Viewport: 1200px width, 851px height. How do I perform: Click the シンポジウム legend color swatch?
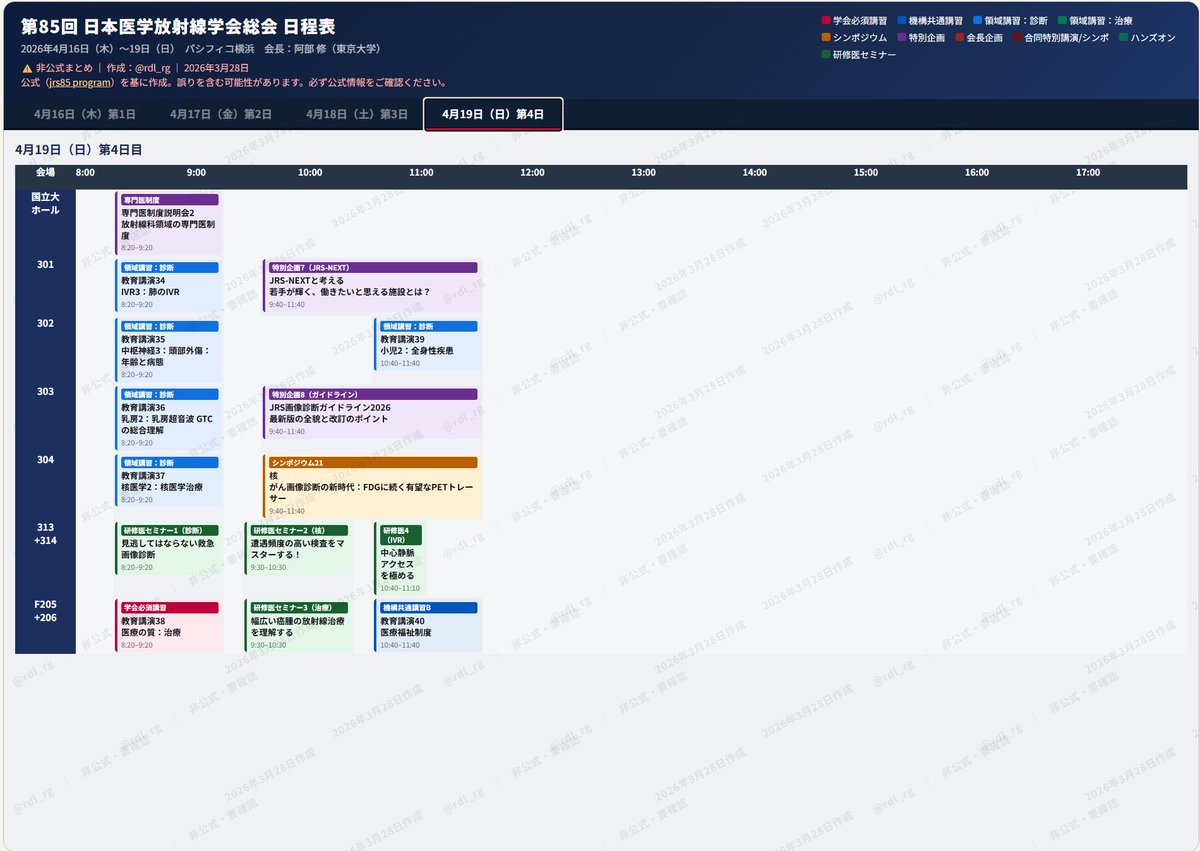pyautogui.click(x=825, y=37)
